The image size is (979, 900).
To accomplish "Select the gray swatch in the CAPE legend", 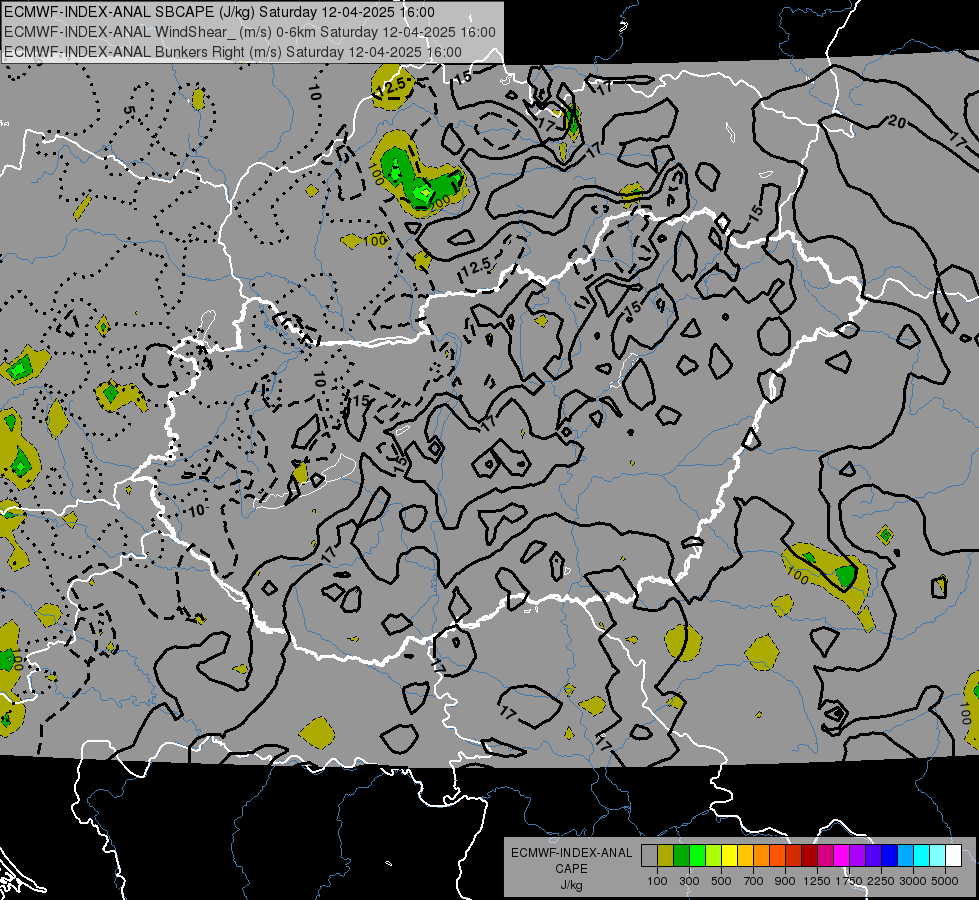I will pyautogui.click(x=649, y=856).
